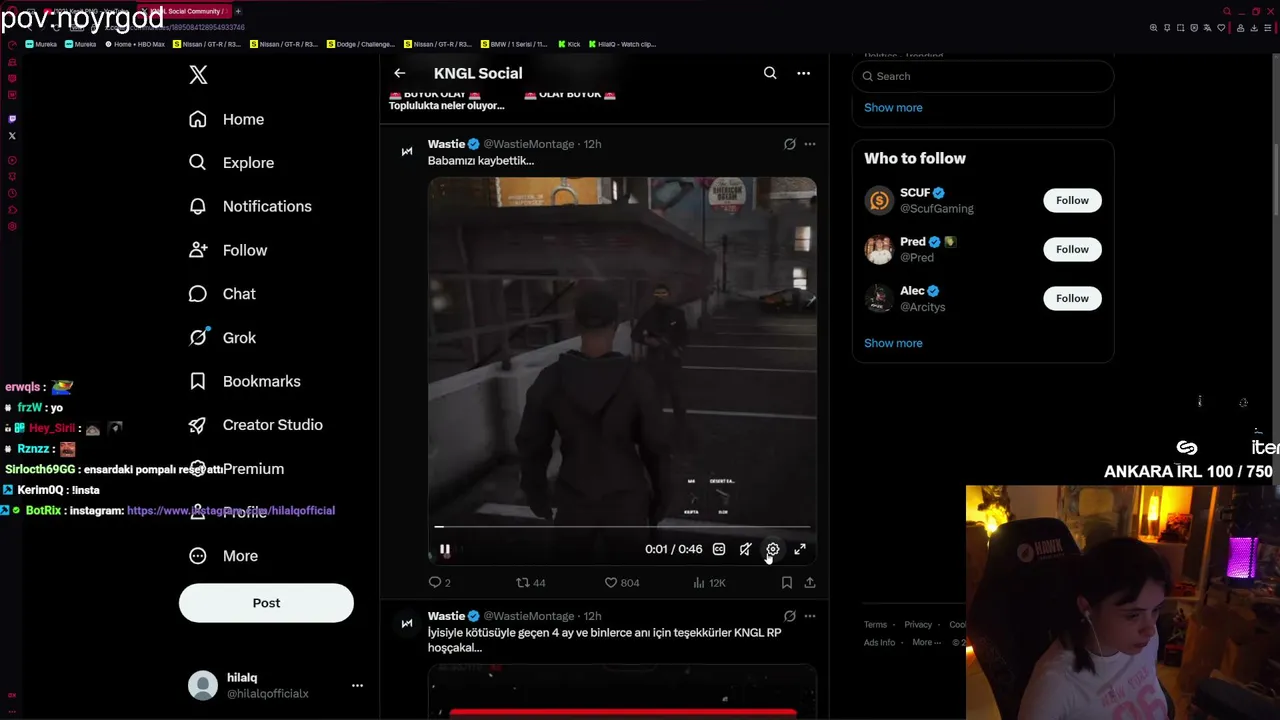
Task: Open Creator Studio in sidebar
Action: coord(256,425)
